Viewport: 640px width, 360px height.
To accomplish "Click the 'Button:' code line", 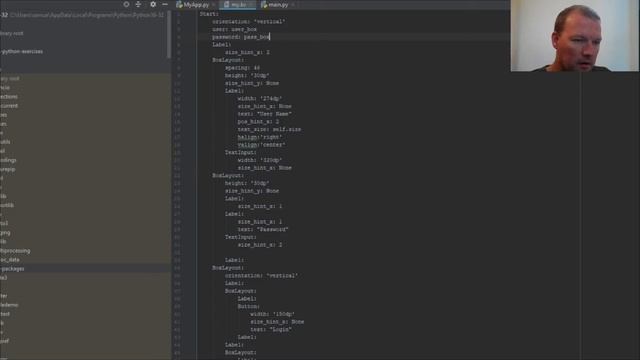I will (249, 306).
